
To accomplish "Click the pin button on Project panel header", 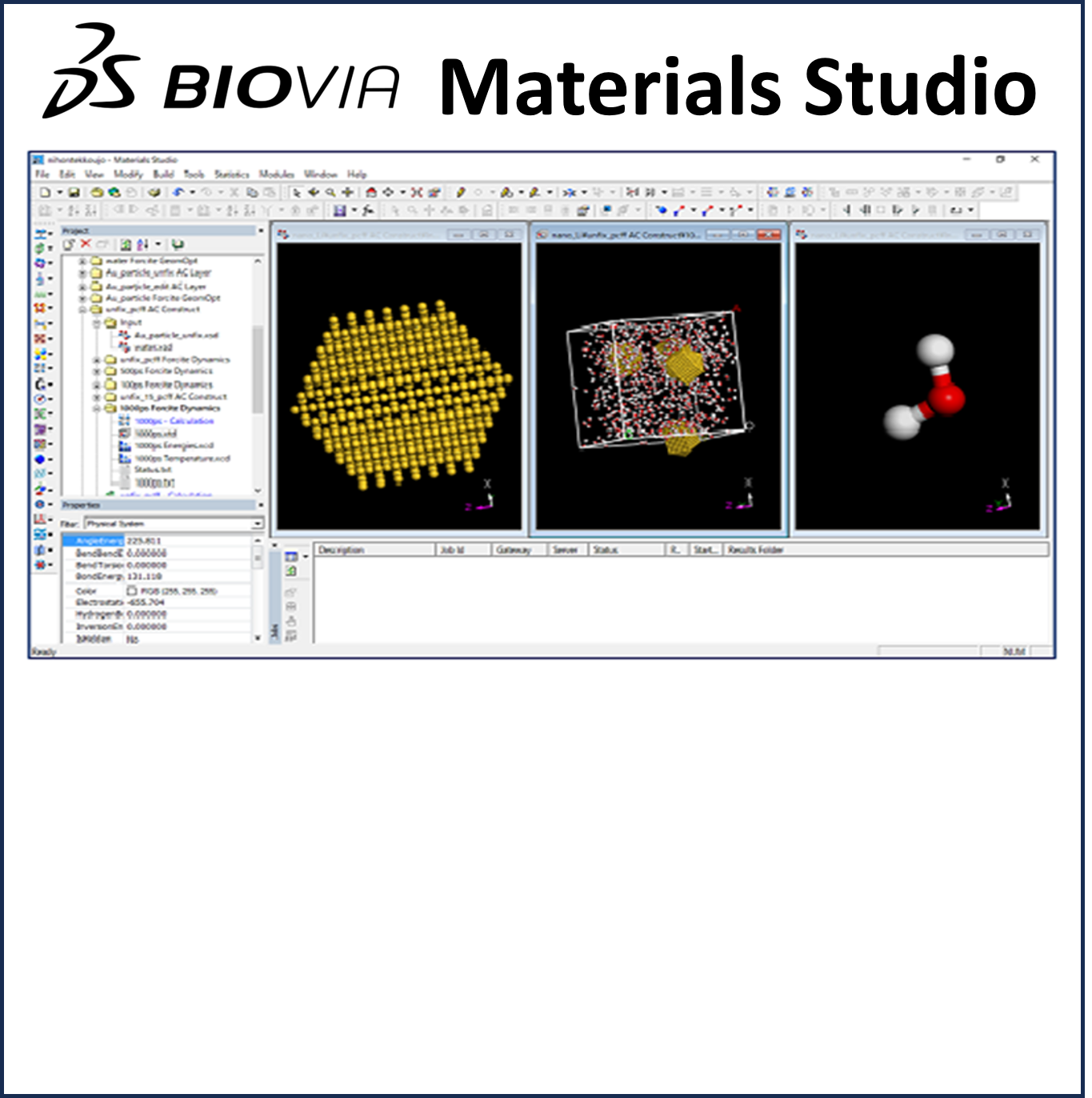I will click(260, 230).
